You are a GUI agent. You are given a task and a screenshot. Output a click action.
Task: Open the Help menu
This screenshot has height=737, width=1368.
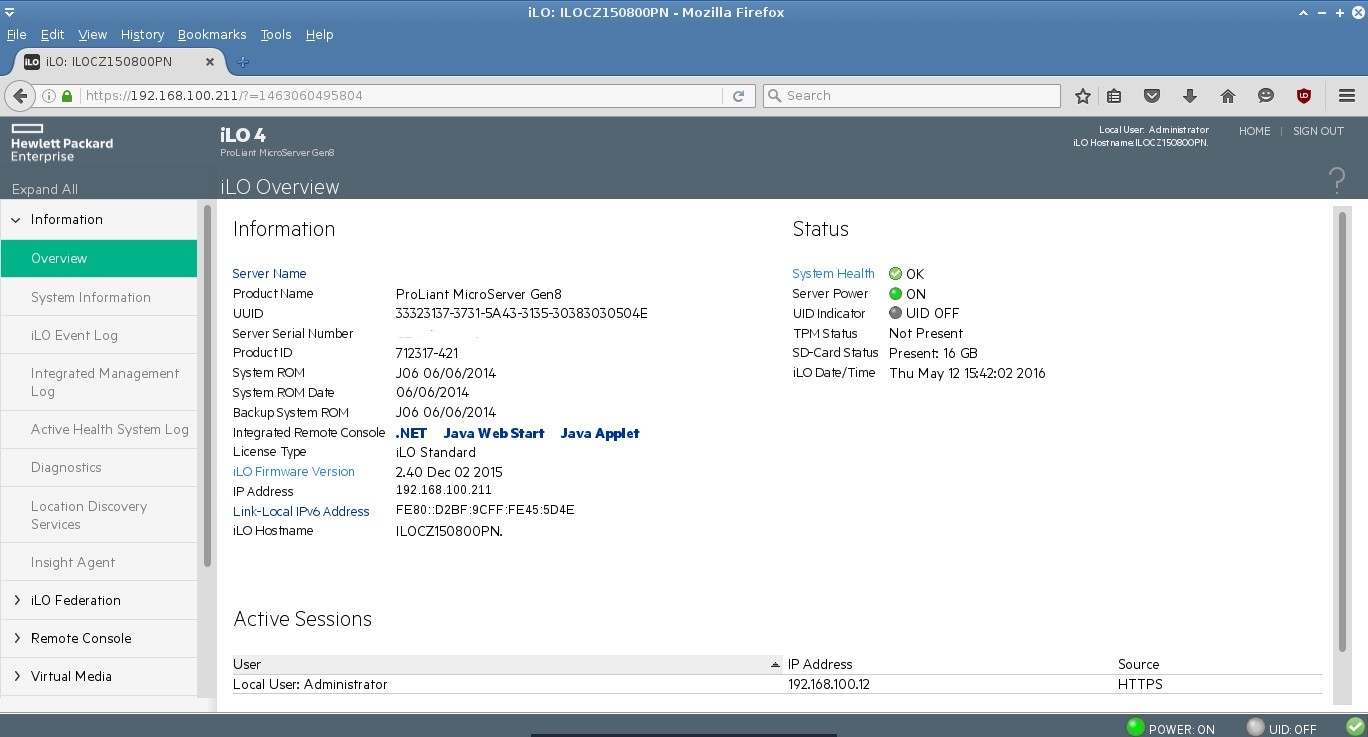point(319,34)
